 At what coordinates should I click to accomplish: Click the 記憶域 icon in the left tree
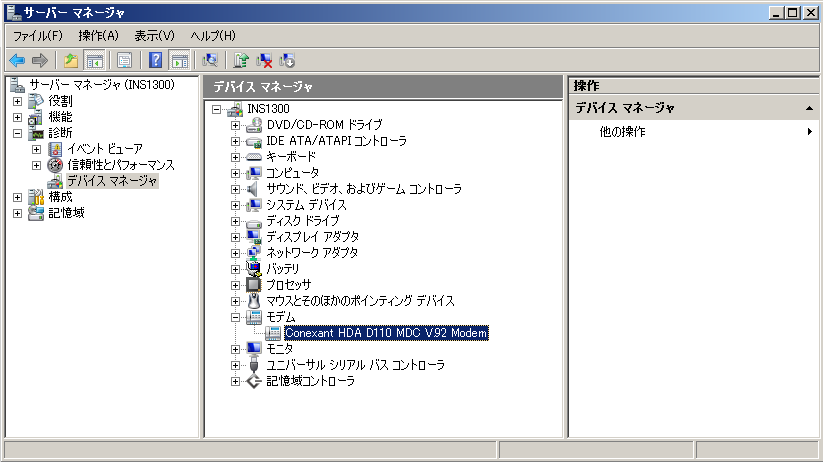36,213
